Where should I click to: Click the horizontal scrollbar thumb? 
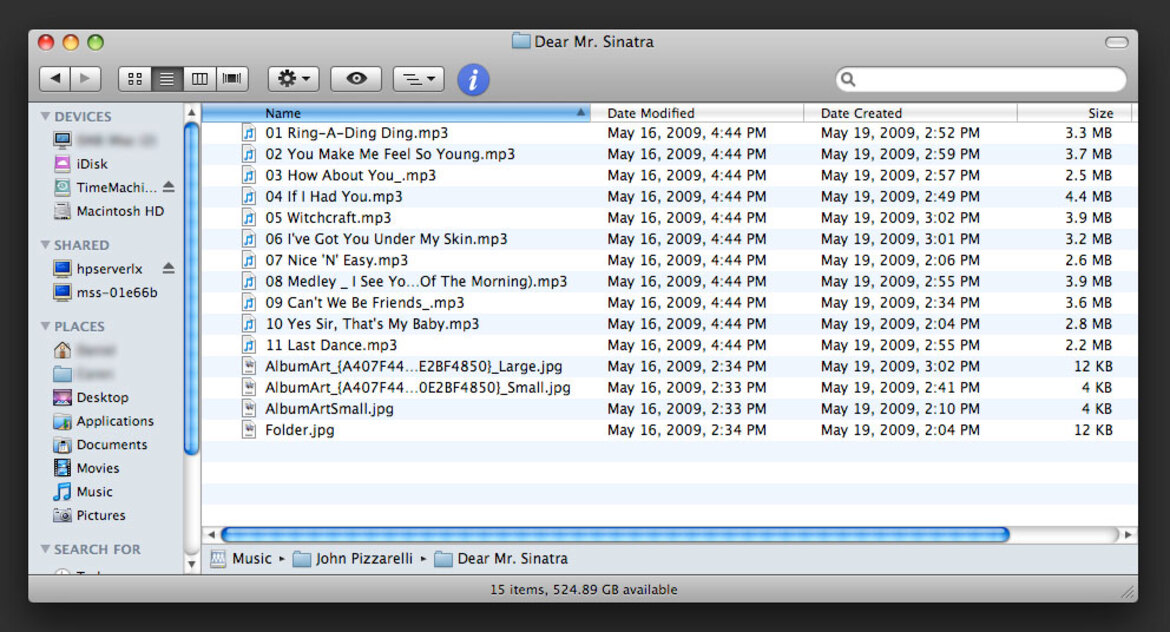coord(616,534)
